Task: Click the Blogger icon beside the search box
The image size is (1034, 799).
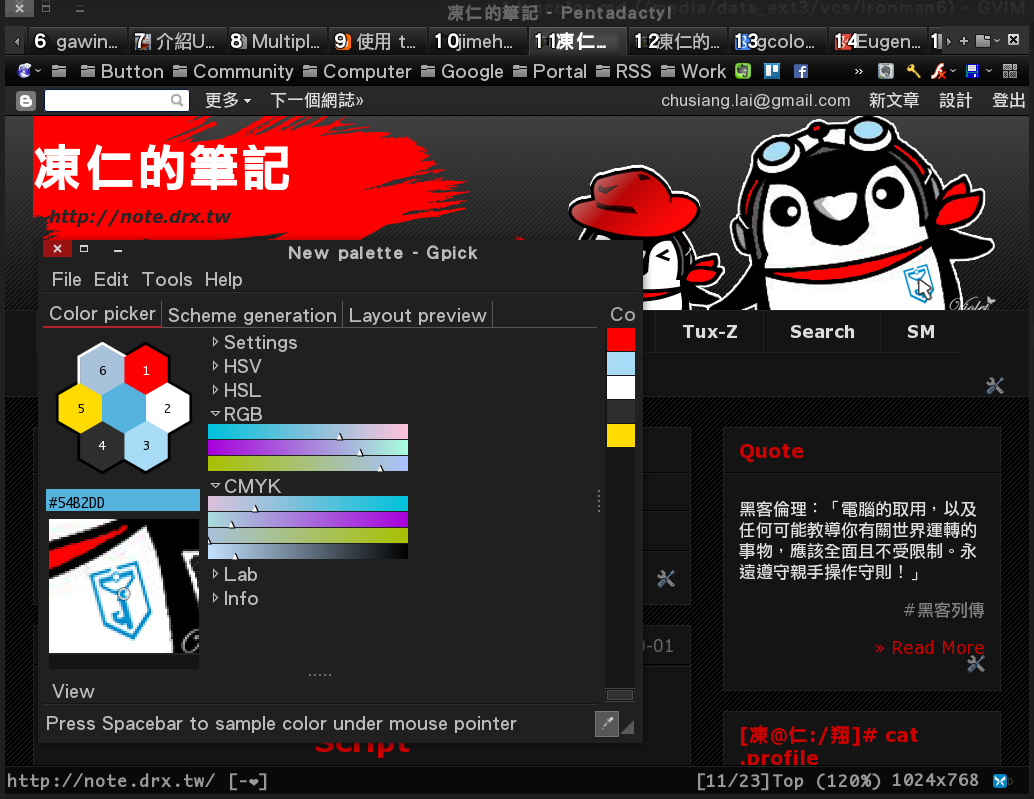Action: click(24, 100)
